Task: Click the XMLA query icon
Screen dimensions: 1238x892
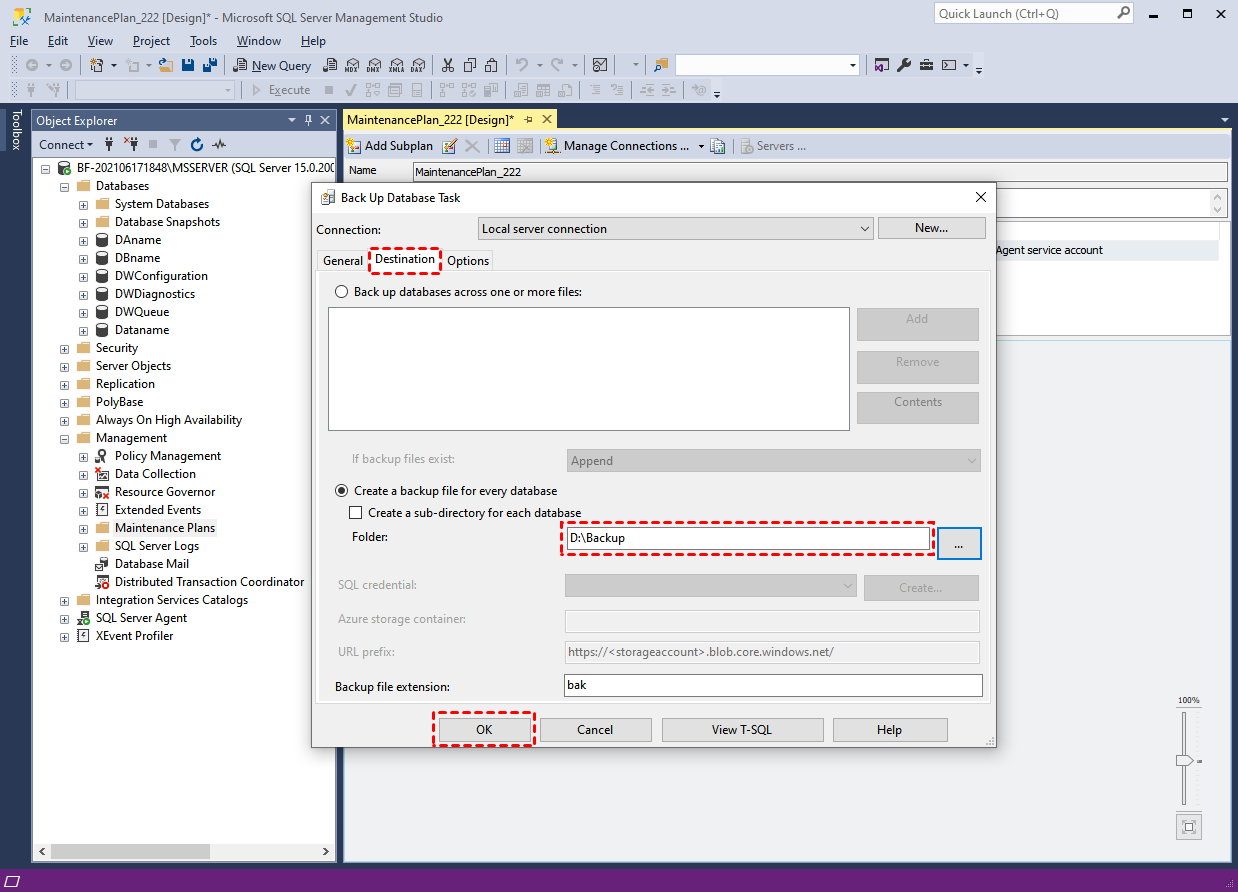Action: pyautogui.click(x=396, y=65)
